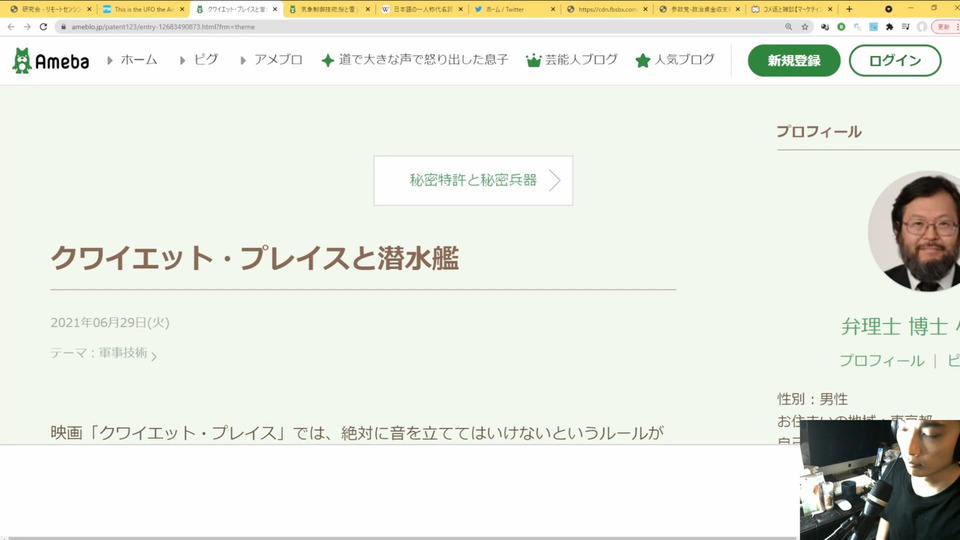This screenshot has width=960, height=540.
Task: Open the 芸能人ブログ link
Action: (582, 60)
